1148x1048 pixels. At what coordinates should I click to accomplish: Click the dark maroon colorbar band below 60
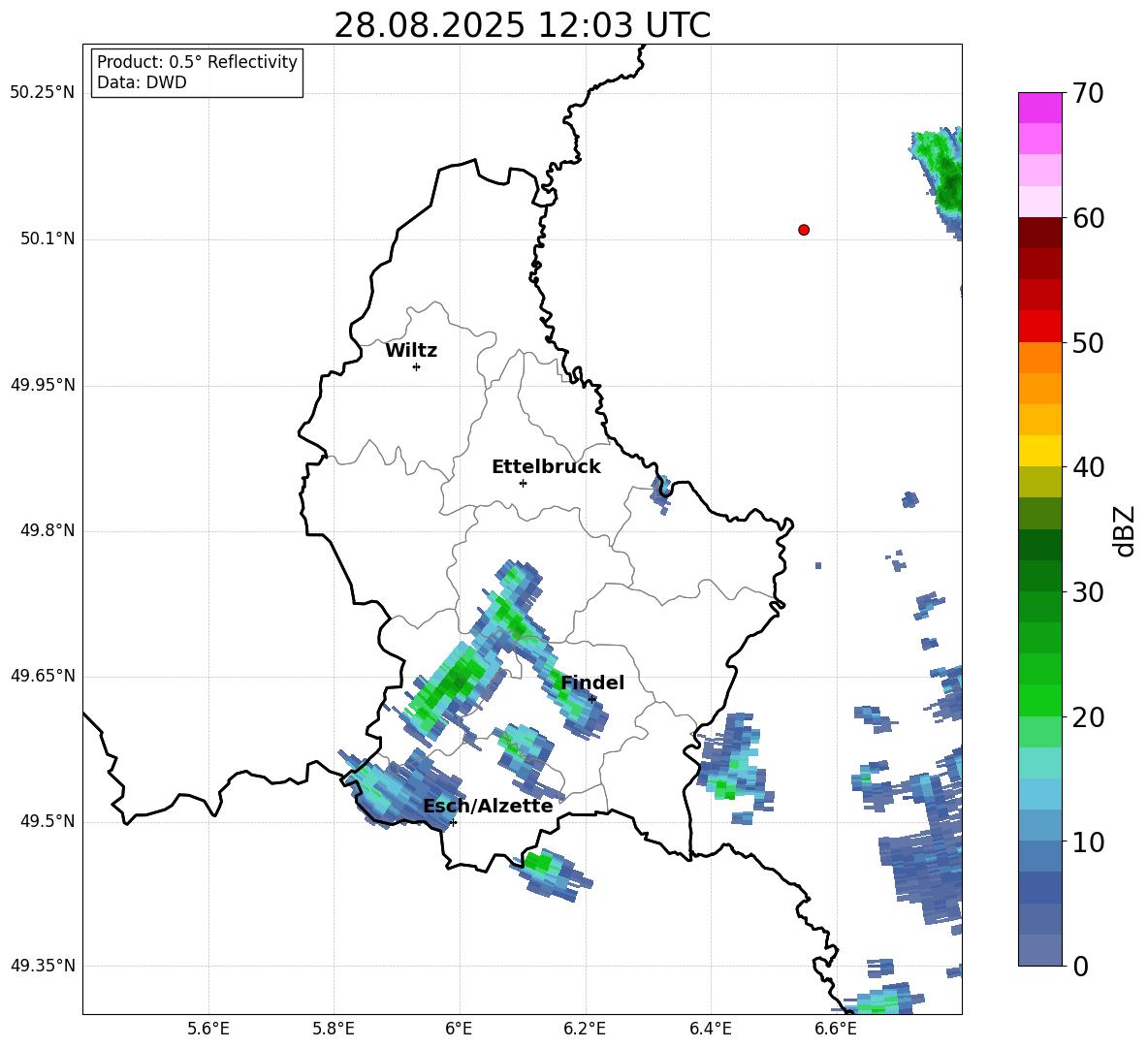click(x=1039, y=233)
